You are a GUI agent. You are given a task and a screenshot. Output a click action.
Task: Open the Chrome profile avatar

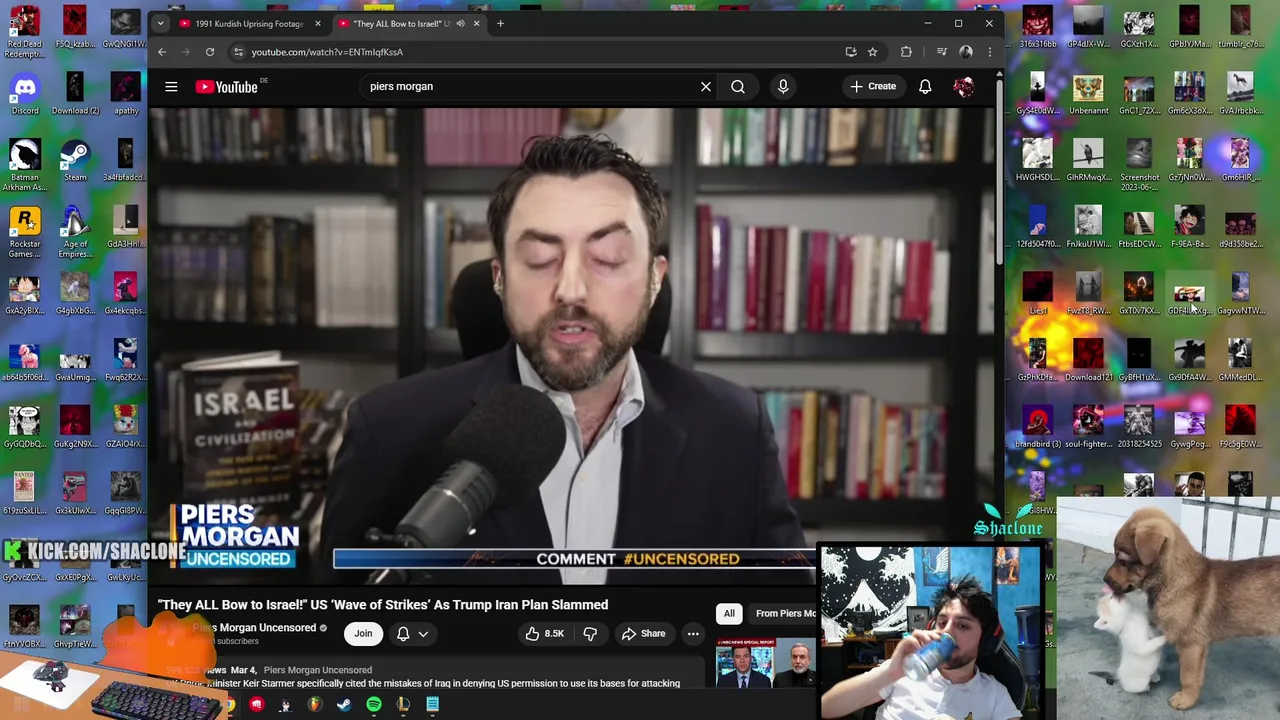point(966,52)
